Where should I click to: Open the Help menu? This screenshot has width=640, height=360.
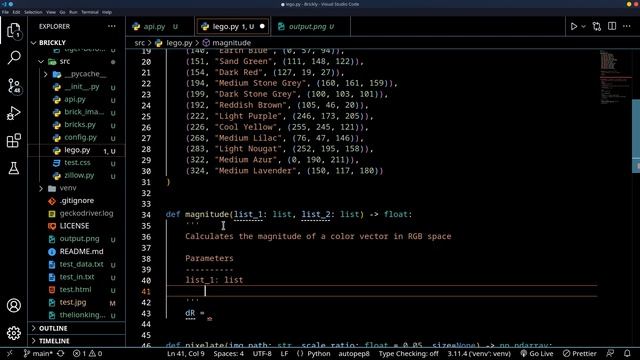point(107,12)
